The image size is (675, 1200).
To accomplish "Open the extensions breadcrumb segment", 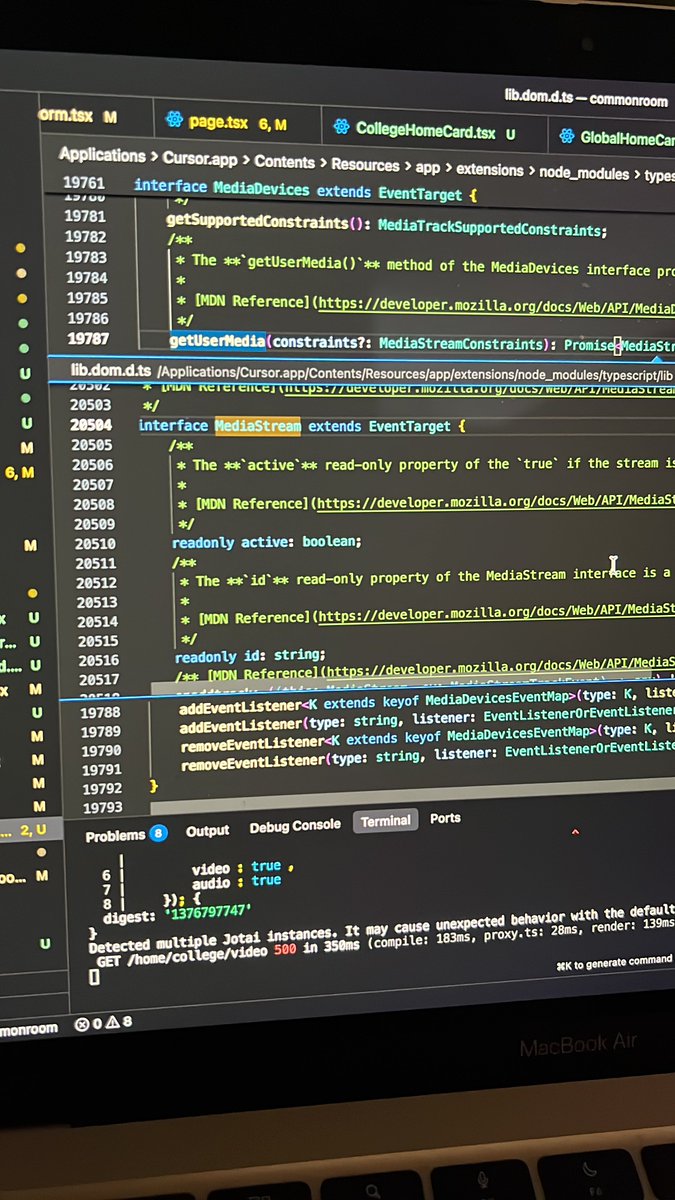I will 489,170.
